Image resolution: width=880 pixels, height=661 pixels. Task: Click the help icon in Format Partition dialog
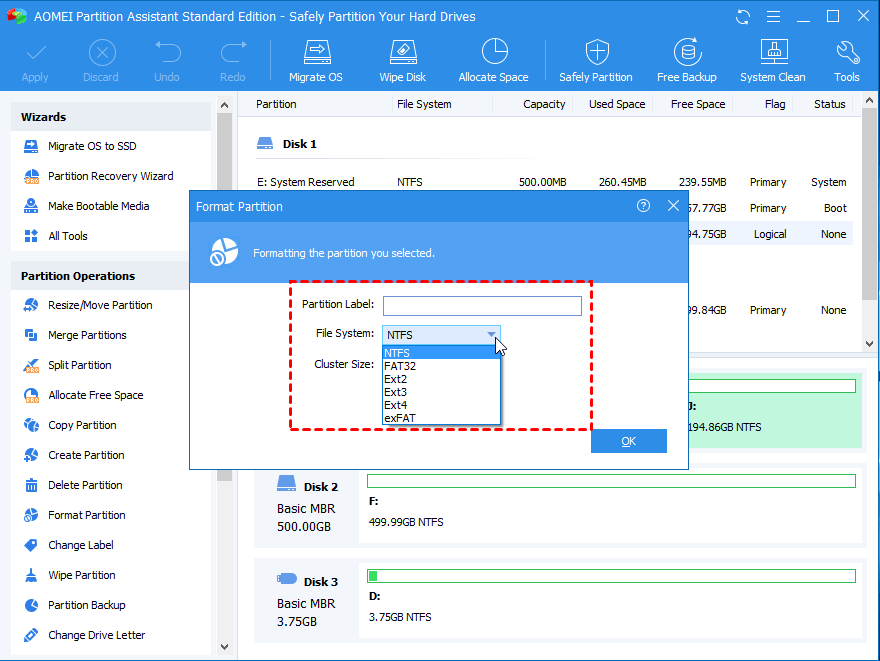pos(644,206)
